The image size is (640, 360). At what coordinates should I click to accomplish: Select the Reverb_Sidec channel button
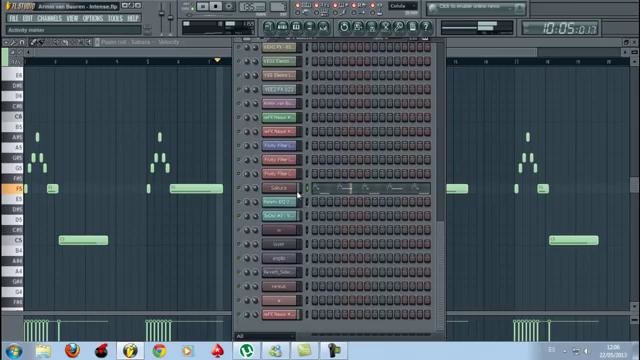pyautogui.click(x=279, y=272)
